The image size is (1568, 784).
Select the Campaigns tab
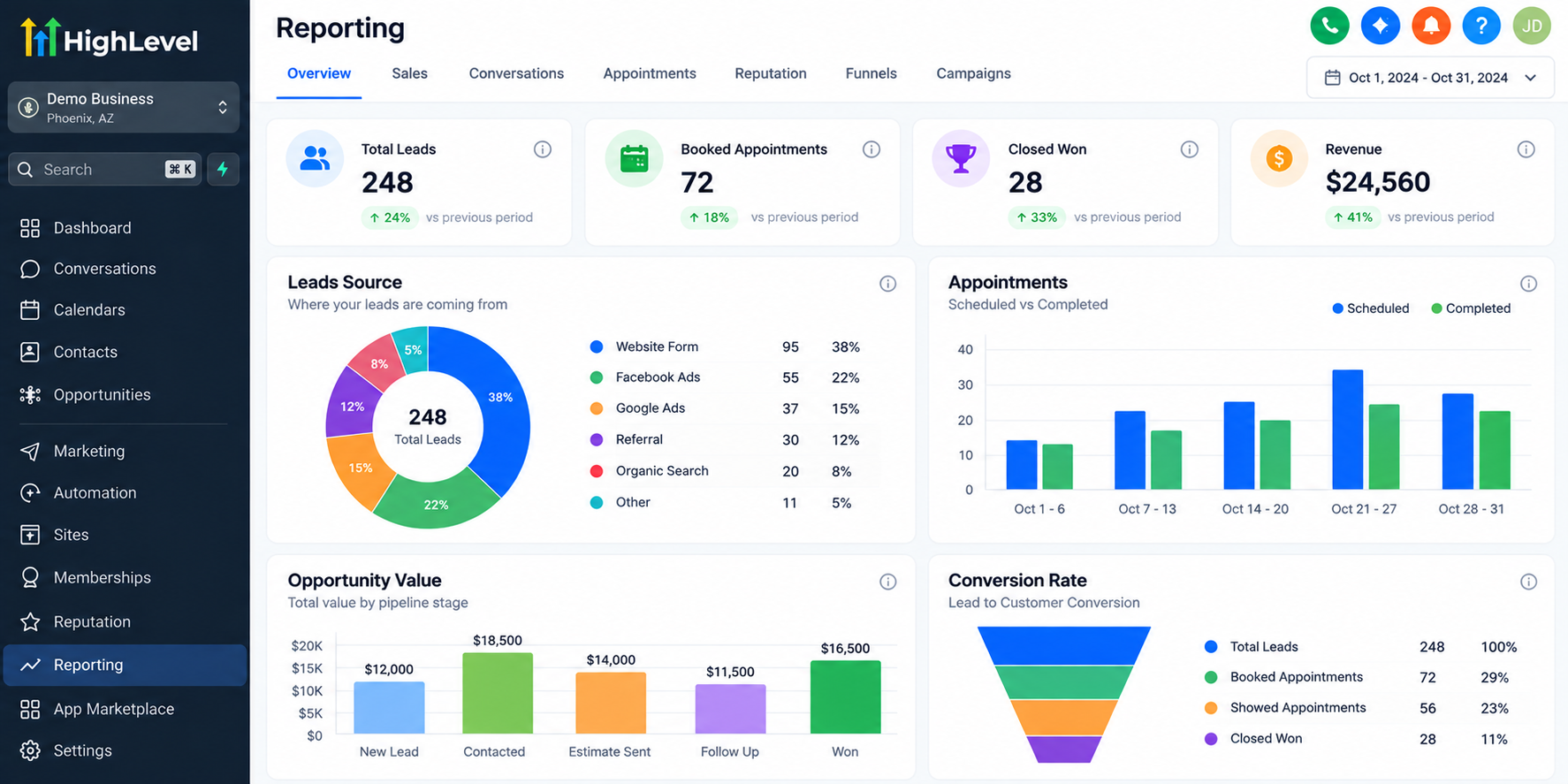[x=973, y=73]
